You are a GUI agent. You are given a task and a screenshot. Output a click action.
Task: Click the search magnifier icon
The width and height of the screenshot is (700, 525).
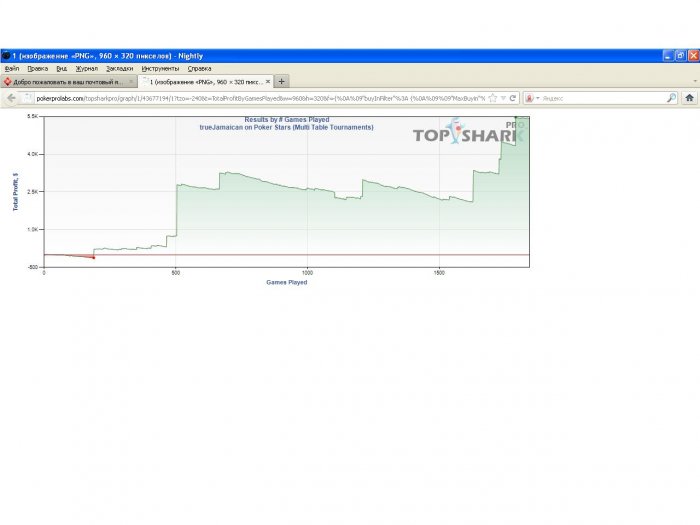[671, 98]
